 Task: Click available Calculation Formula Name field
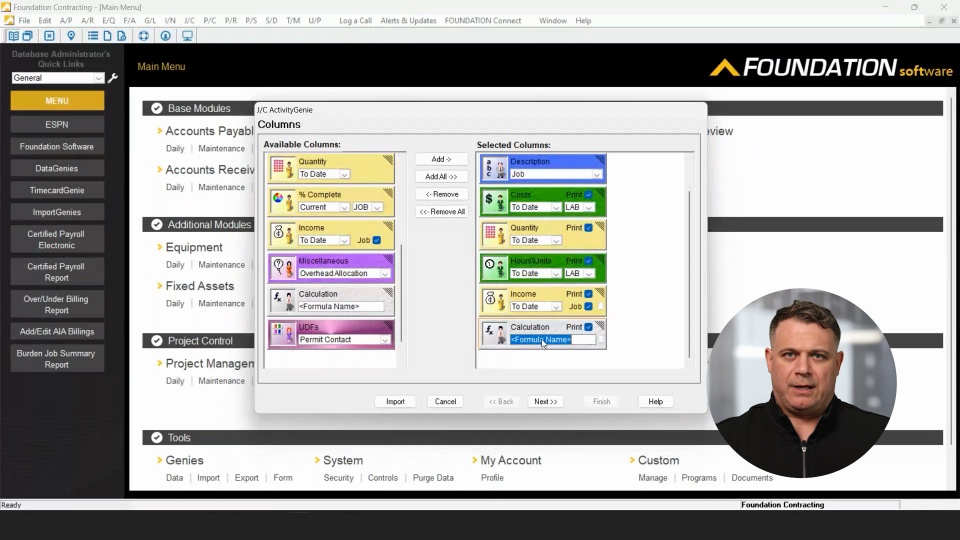340,306
